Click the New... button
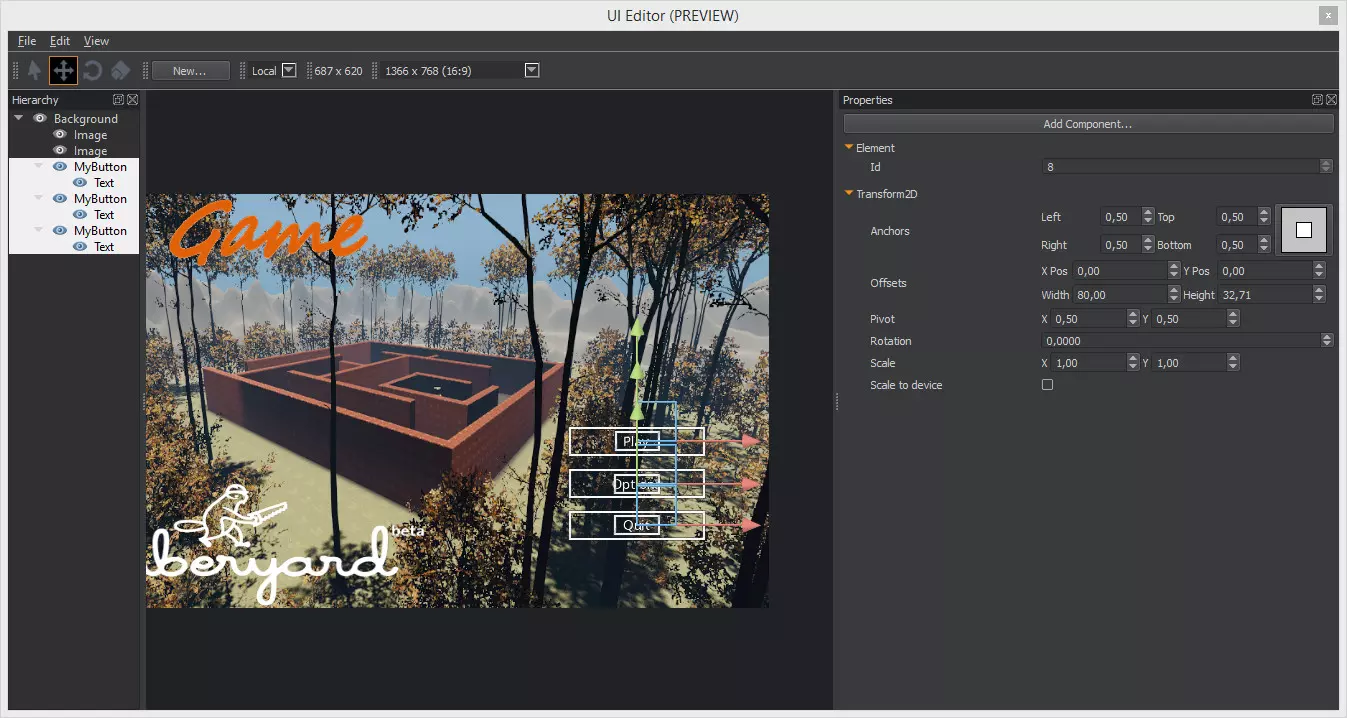The height and width of the screenshot is (718, 1347). pos(190,71)
